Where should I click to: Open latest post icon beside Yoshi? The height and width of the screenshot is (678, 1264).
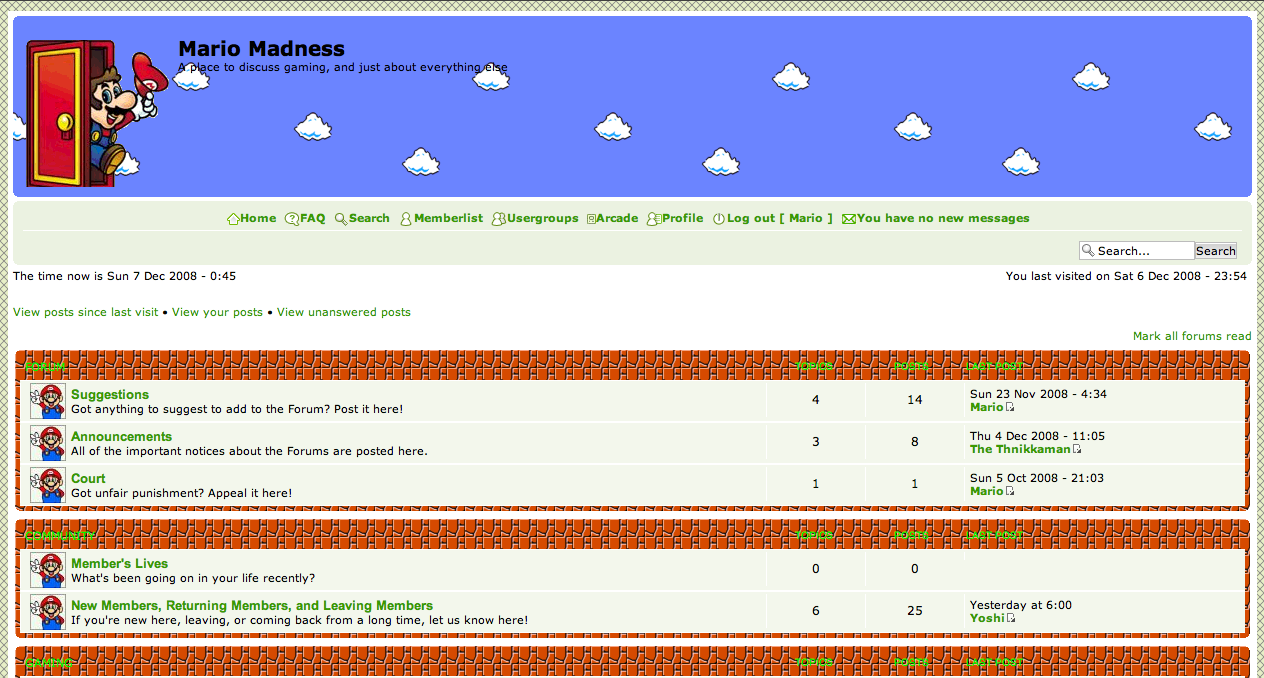pos(1011,619)
